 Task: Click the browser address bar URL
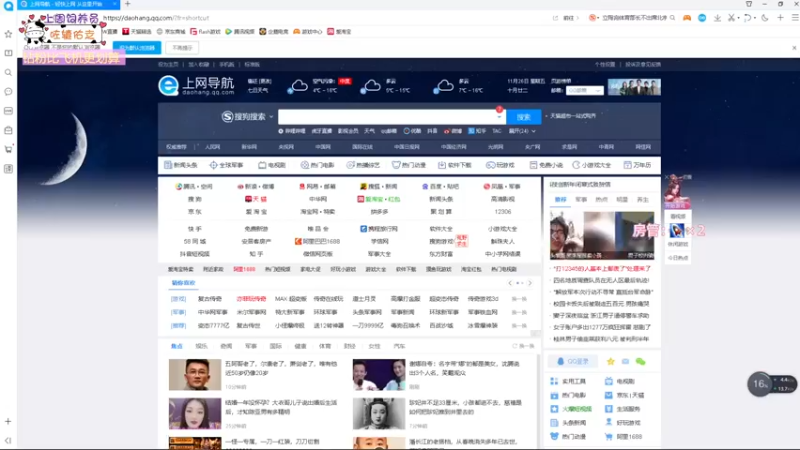156,18
